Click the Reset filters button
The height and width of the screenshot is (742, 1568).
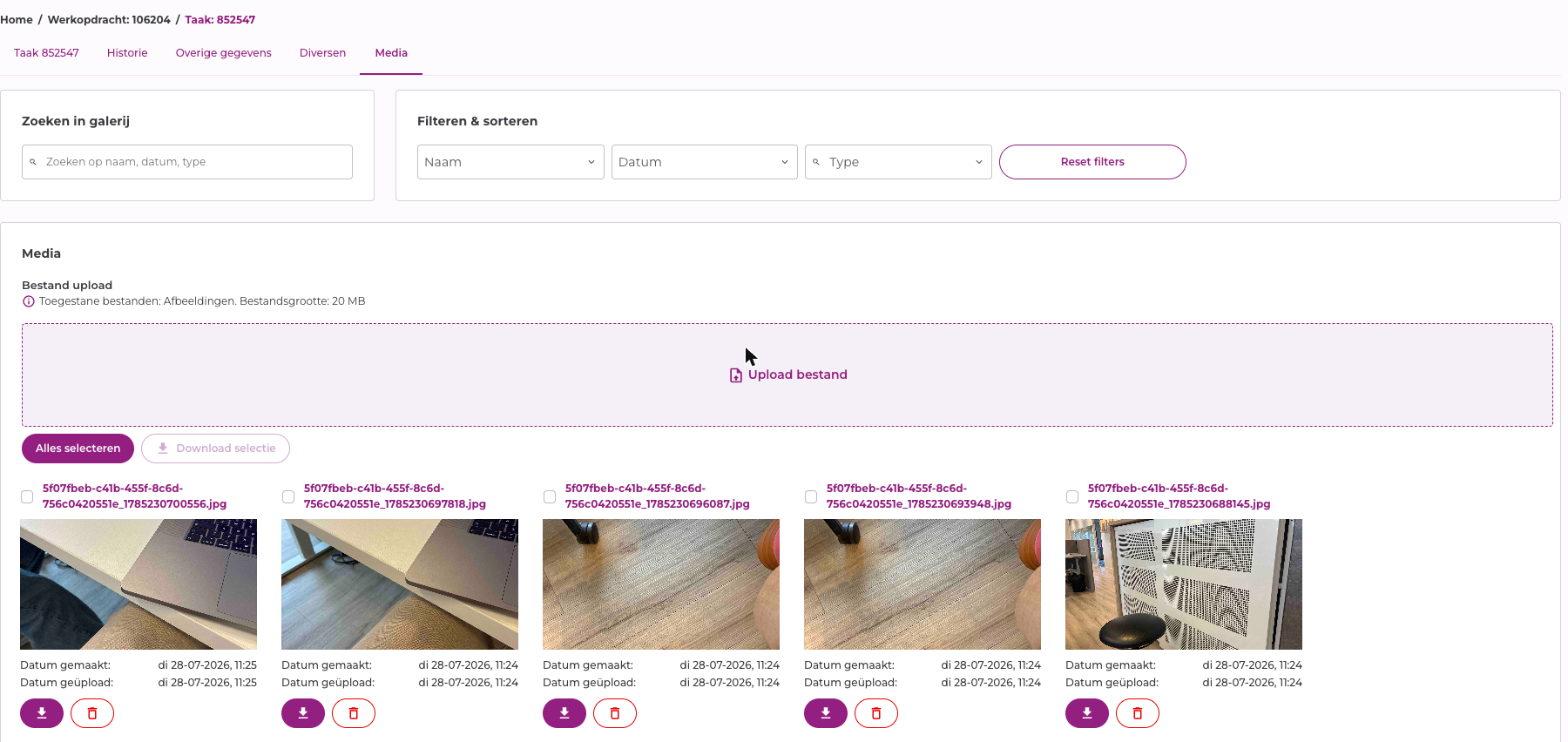click(1093, 162)
